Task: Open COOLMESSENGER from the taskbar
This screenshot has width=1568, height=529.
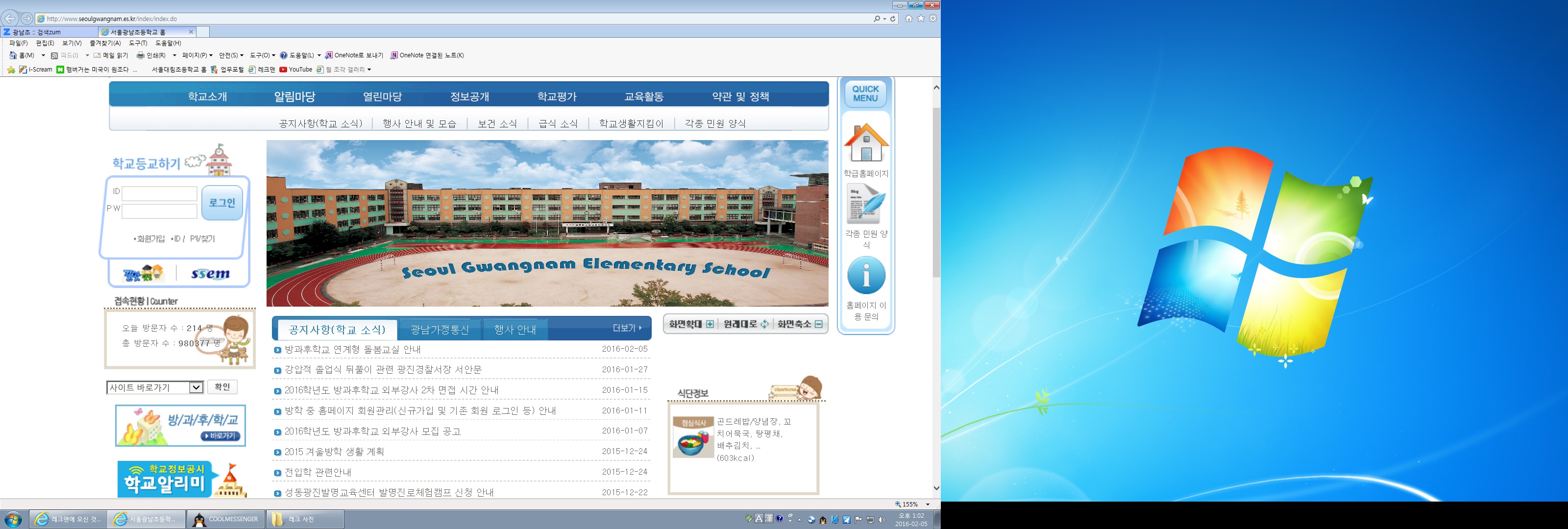Action: [x=225, y=519]
